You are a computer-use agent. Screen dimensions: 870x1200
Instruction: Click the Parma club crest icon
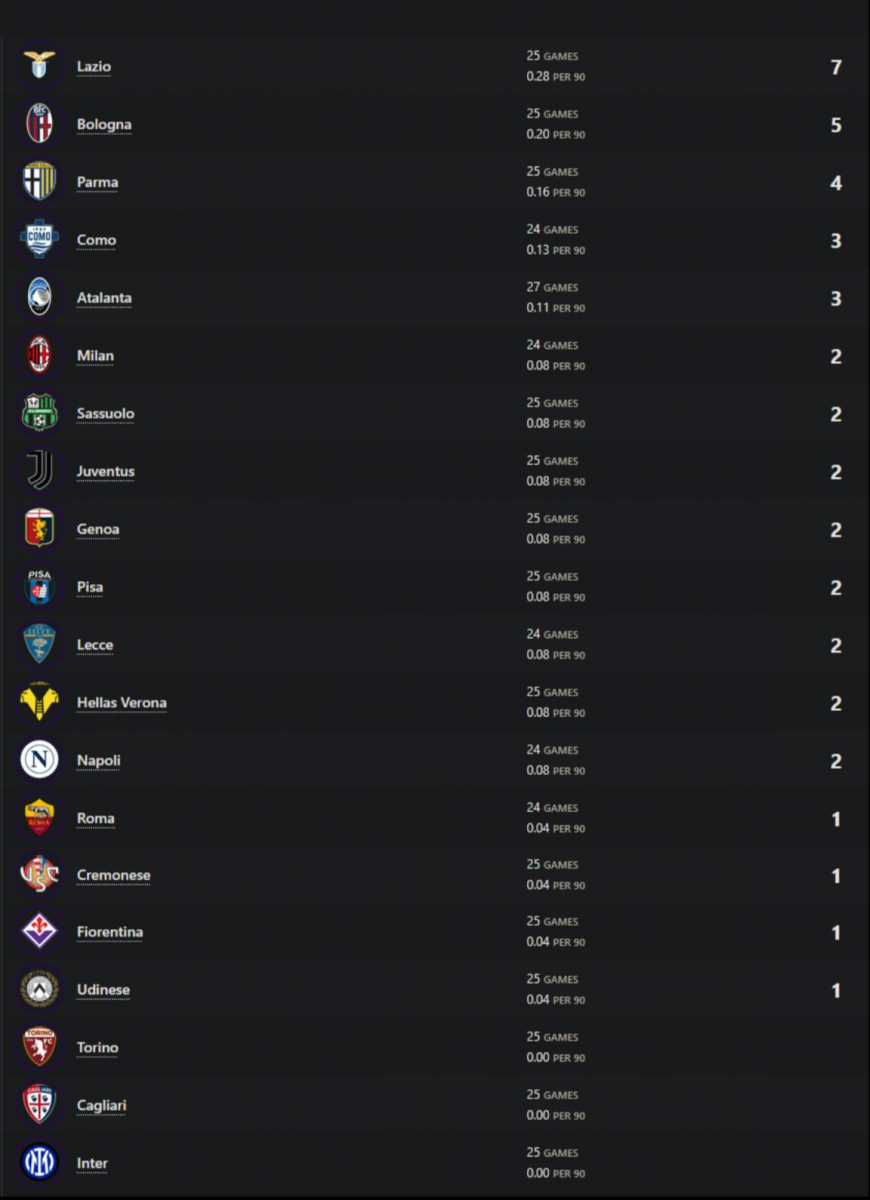point(40,182)
